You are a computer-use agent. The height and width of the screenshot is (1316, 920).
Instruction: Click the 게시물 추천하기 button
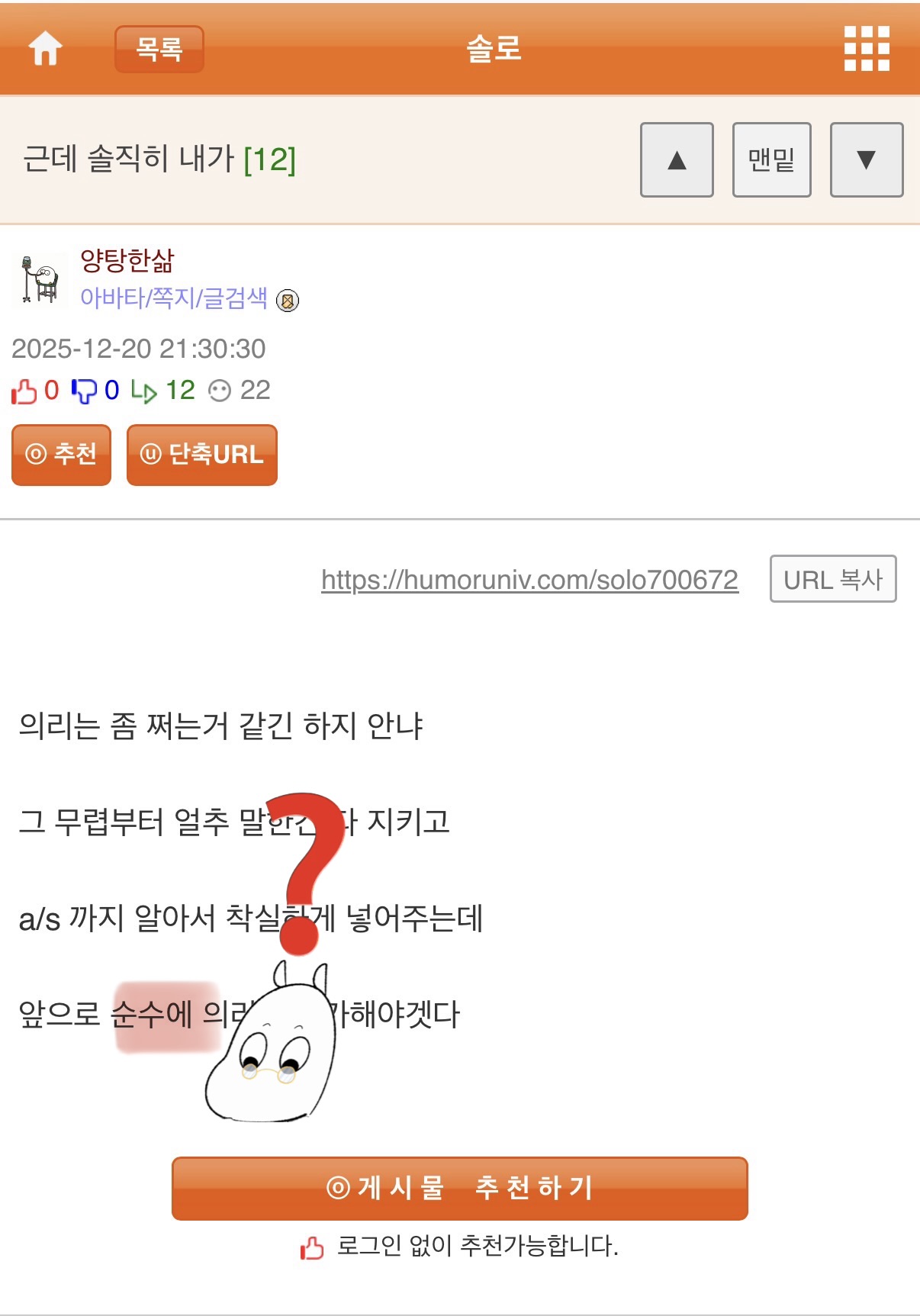(460, 1189)
